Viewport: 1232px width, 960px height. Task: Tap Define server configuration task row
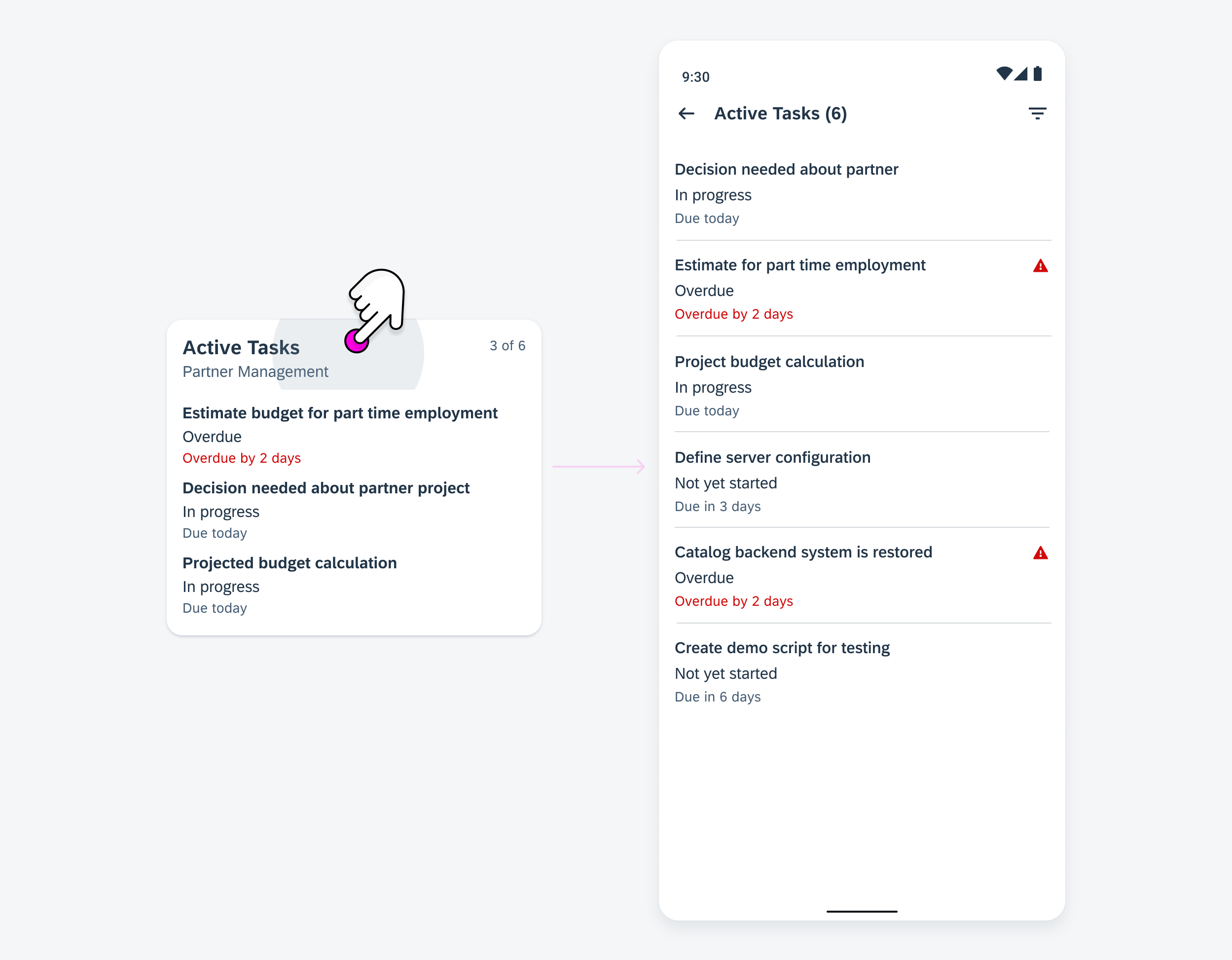pyautogui.click(x=863, y=483)
